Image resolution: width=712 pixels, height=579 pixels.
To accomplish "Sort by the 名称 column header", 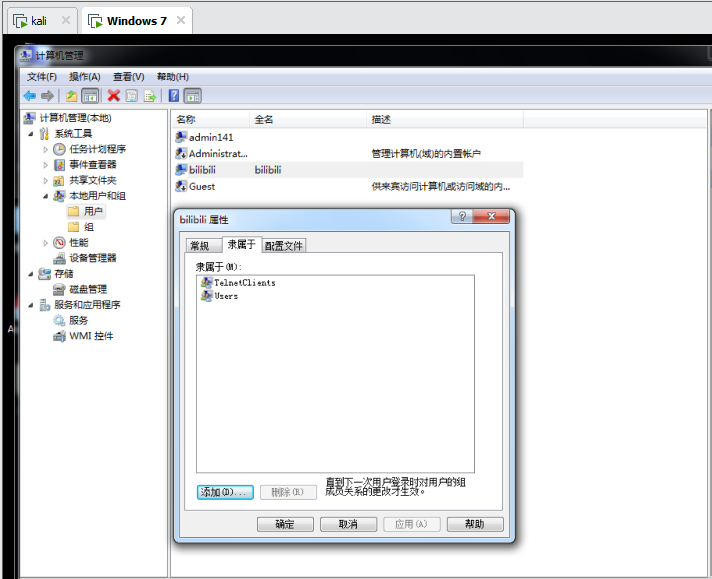I will [211, 119].
